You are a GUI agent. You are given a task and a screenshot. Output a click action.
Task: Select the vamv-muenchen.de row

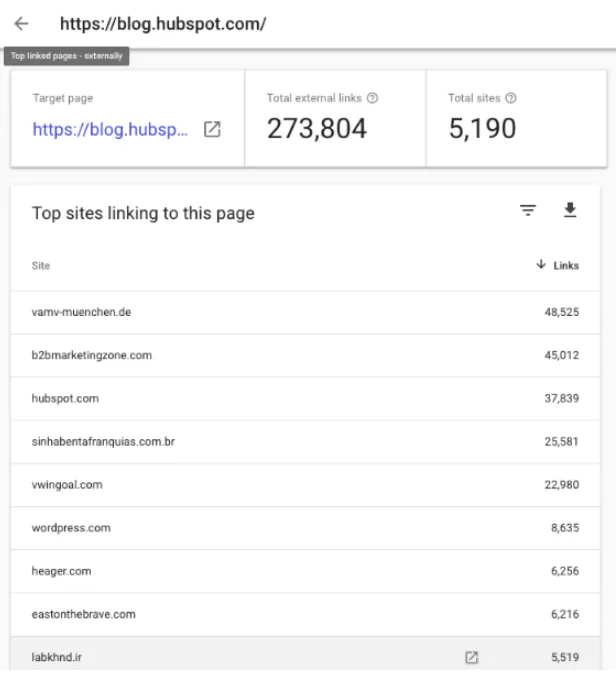305,312
